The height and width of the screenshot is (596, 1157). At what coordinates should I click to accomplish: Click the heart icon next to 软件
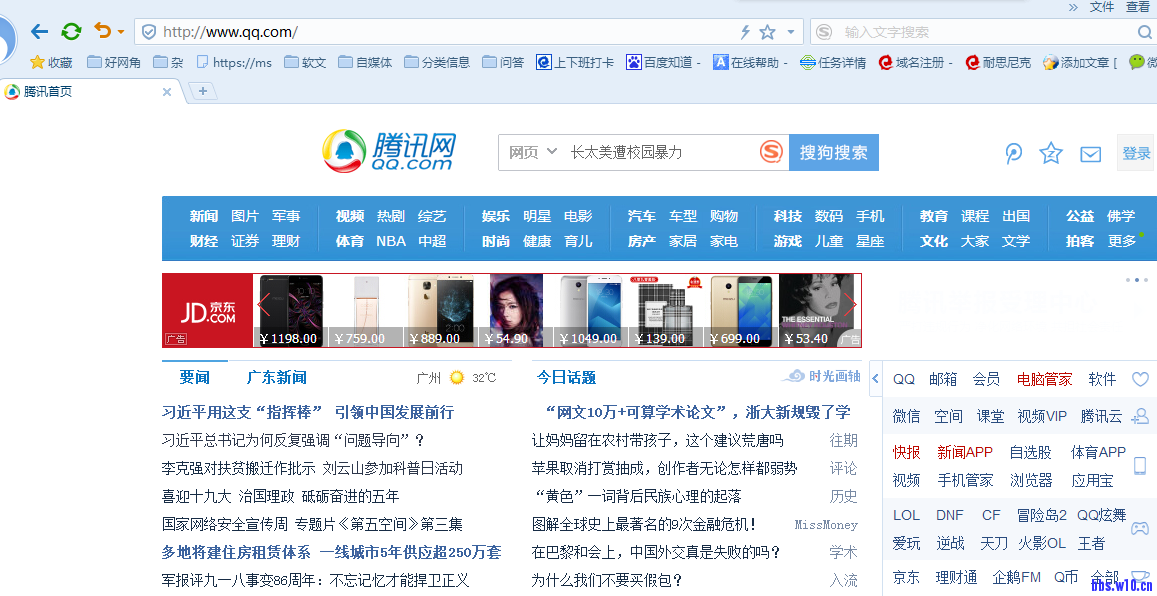point(1140,379)
